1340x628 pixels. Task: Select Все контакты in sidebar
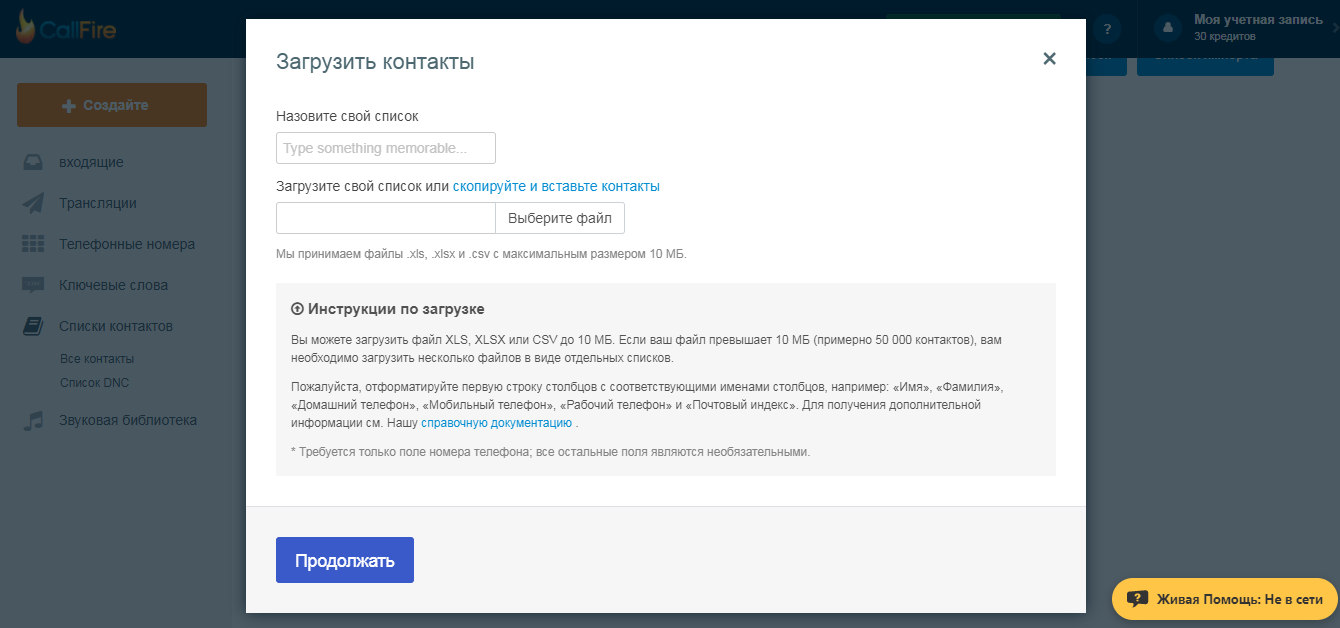[x=97, y=359]
